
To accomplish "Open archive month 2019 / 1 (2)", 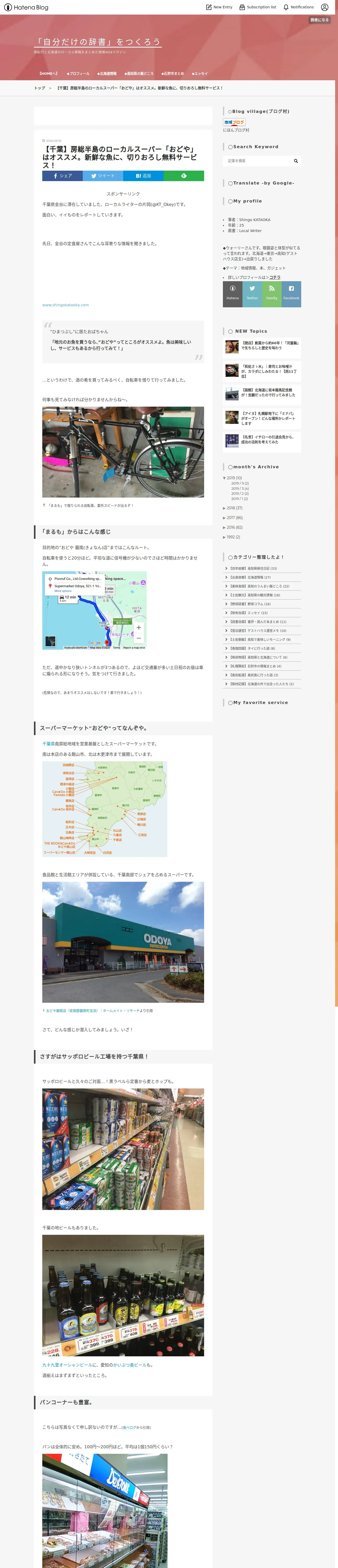I will pyautogui.click(x=240, y=499).
